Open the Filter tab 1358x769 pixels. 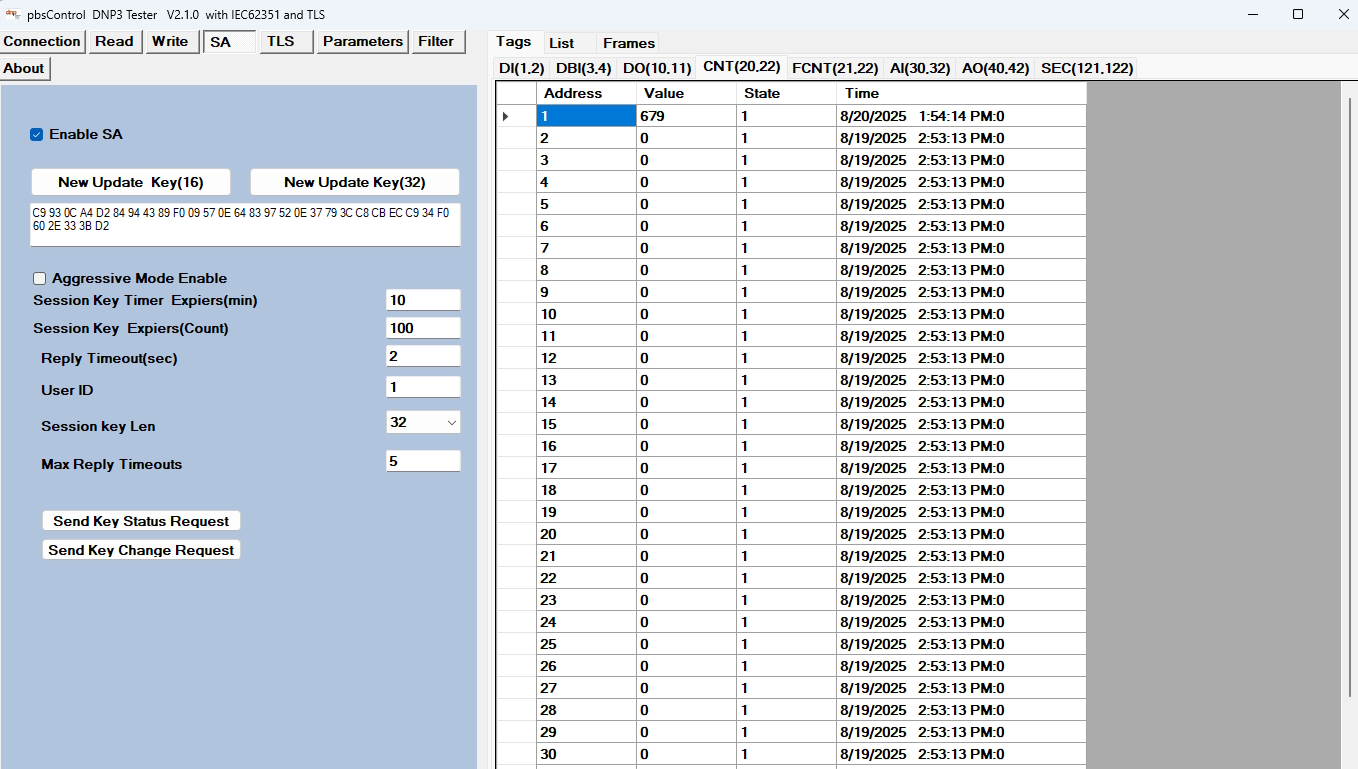437,41
